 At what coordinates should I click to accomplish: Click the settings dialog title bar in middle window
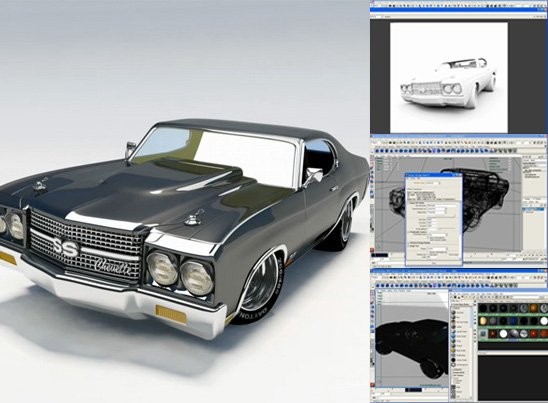pyautogui.click(x=433, y=175)
